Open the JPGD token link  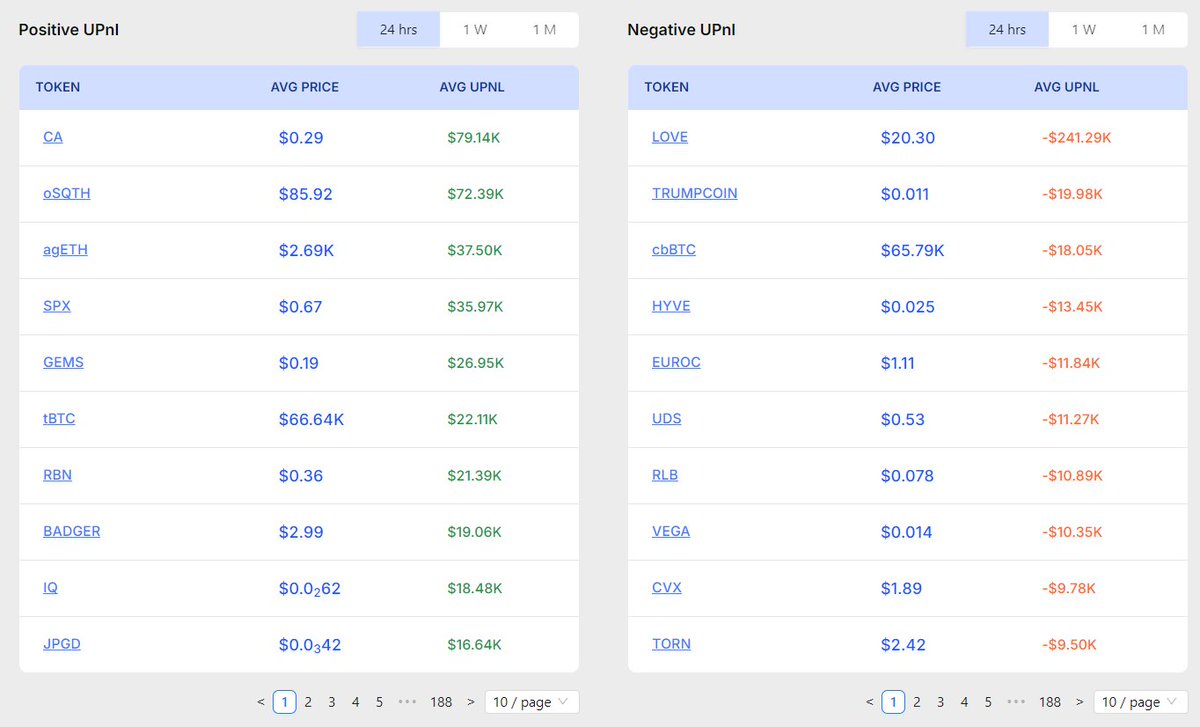point(62,644)
